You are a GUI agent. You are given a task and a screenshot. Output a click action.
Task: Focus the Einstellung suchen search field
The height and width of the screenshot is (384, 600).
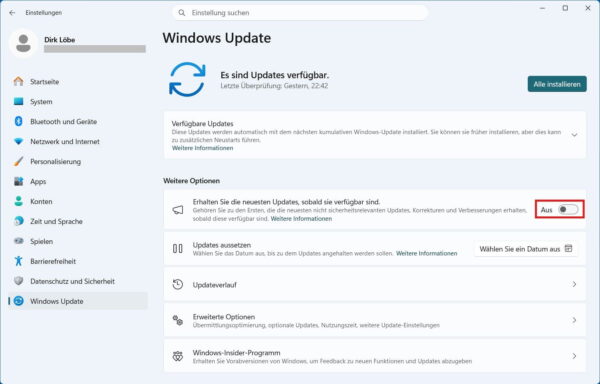point(300,13)
